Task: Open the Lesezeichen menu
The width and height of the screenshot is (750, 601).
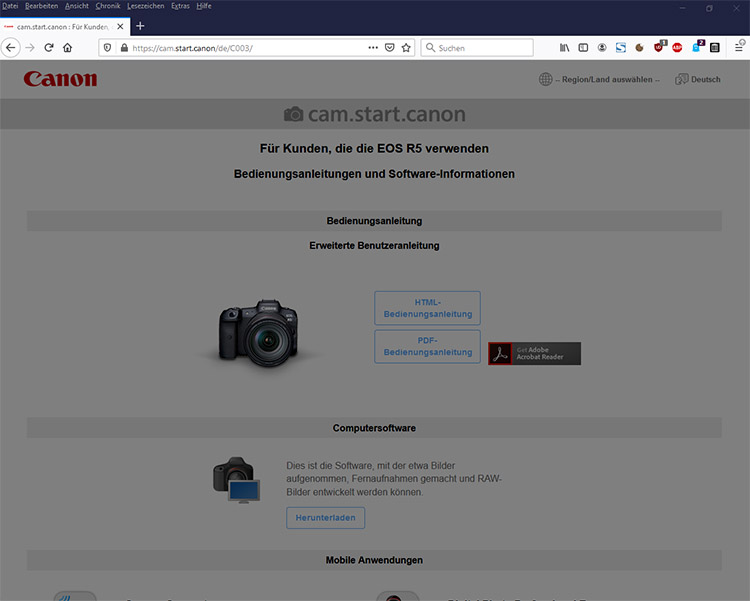Action: (x=145, y=6)
